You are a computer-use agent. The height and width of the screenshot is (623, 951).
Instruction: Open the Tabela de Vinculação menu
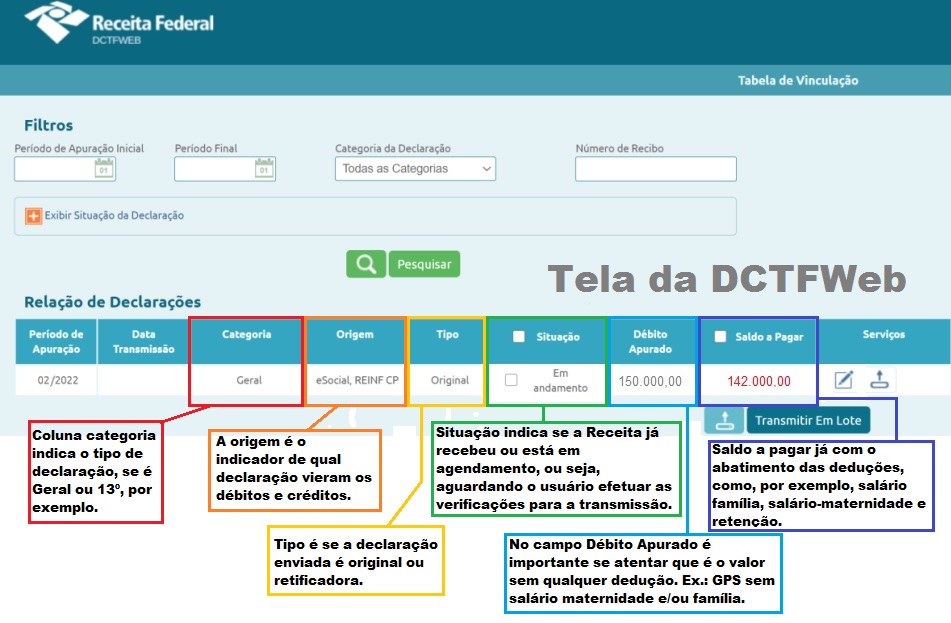[798, 80]
